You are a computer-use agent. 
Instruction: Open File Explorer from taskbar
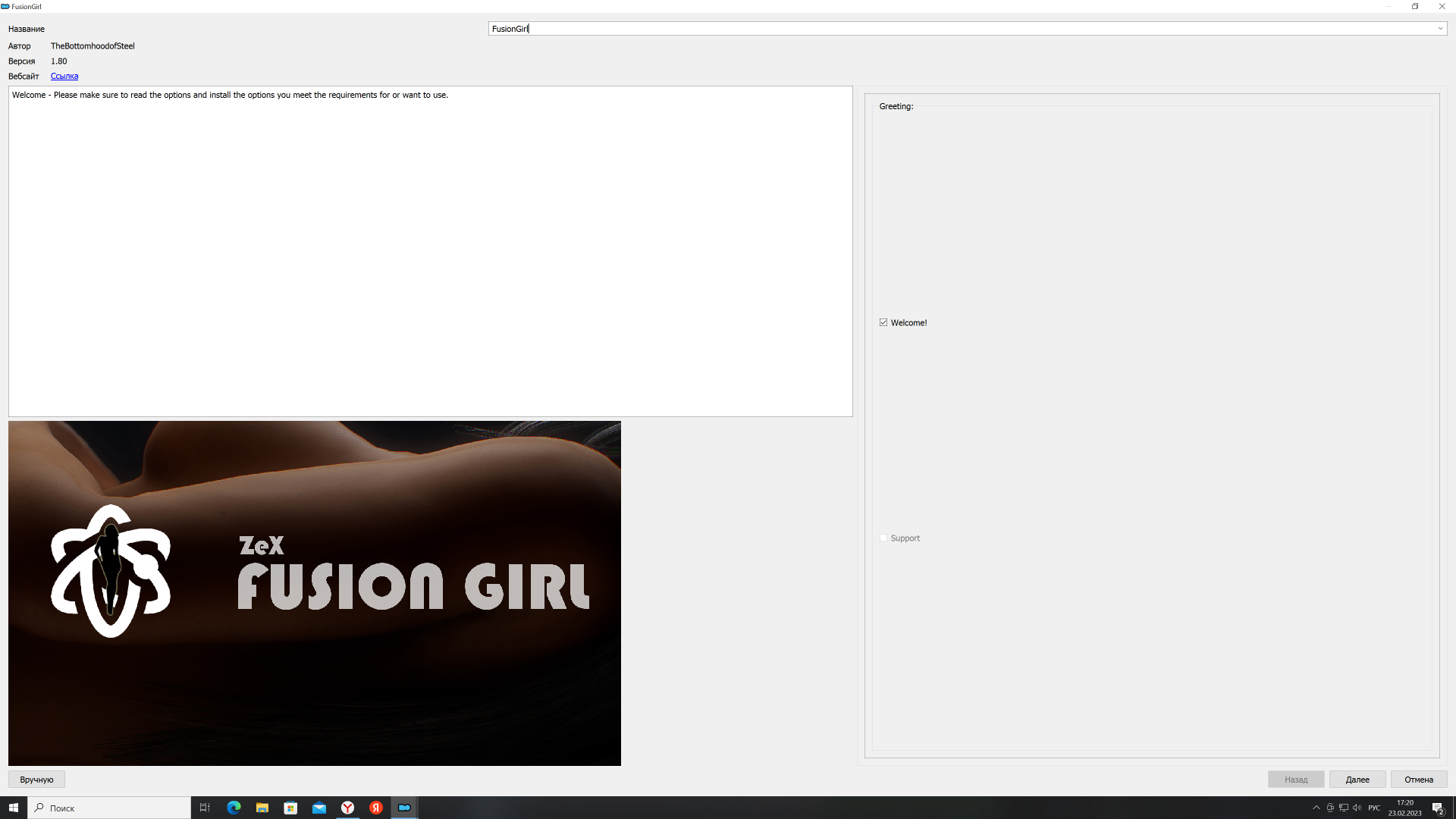tap(262, 808)
